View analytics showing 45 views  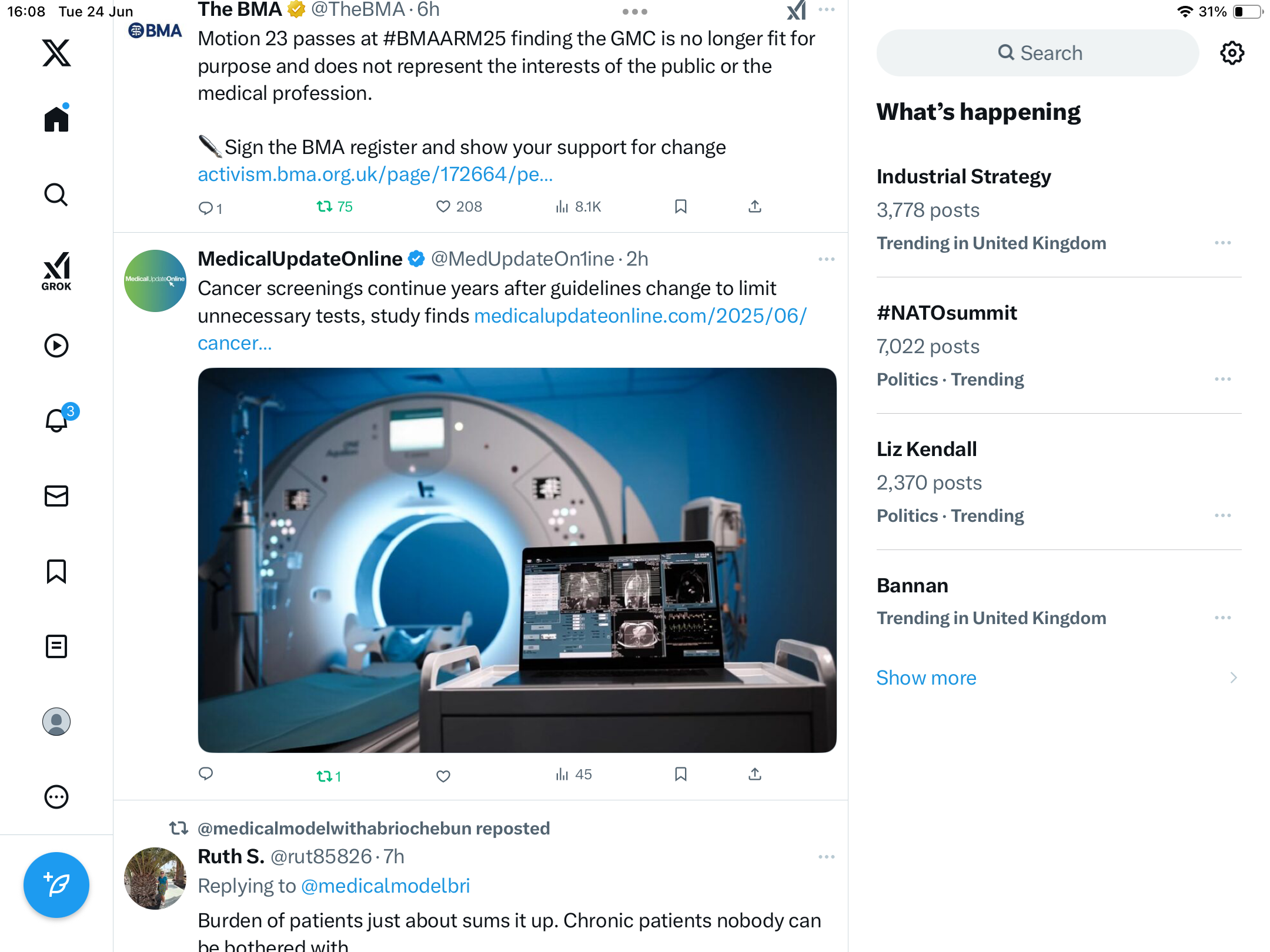[x=574, y=775]
